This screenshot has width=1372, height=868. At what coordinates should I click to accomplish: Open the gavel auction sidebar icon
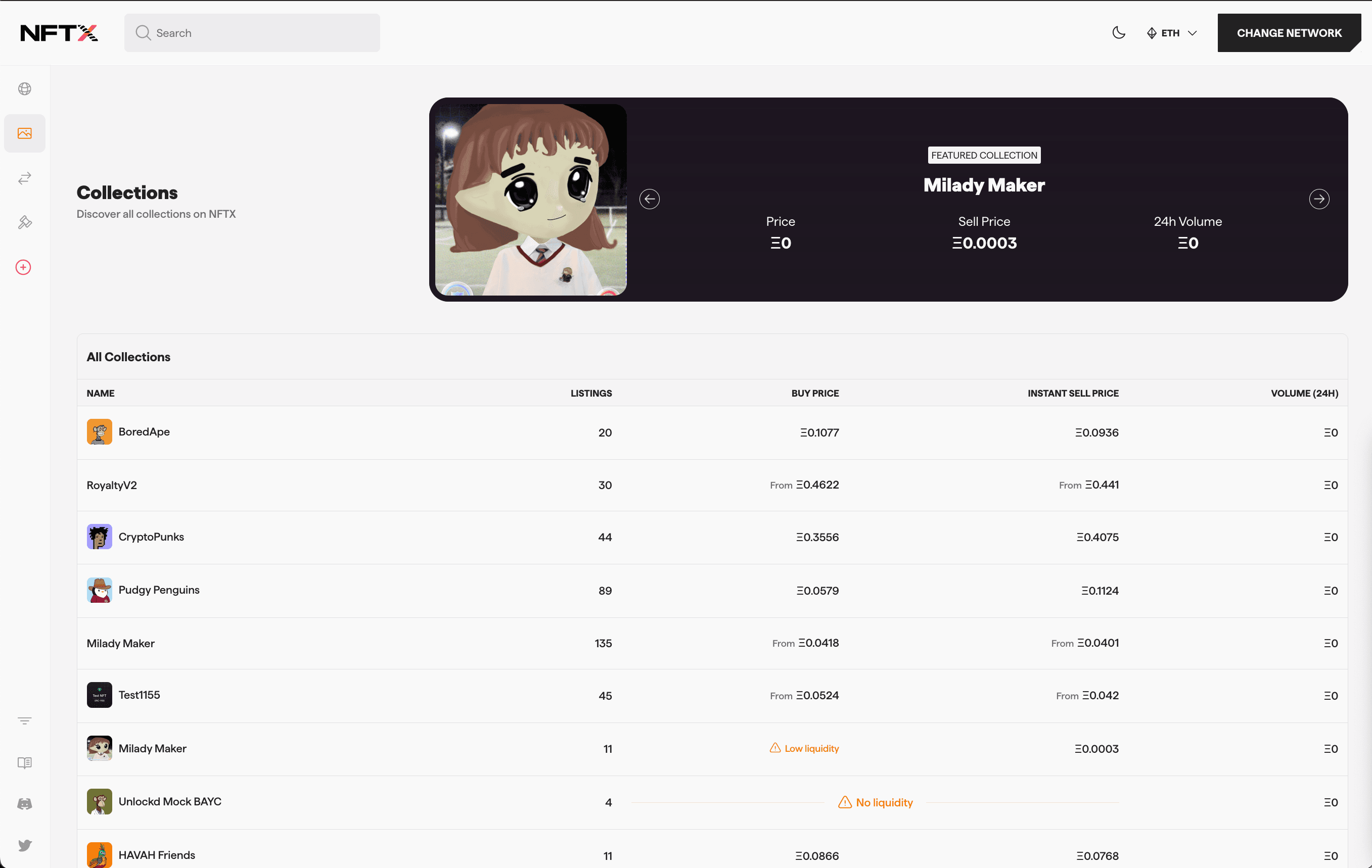click(x=24, y=222)
